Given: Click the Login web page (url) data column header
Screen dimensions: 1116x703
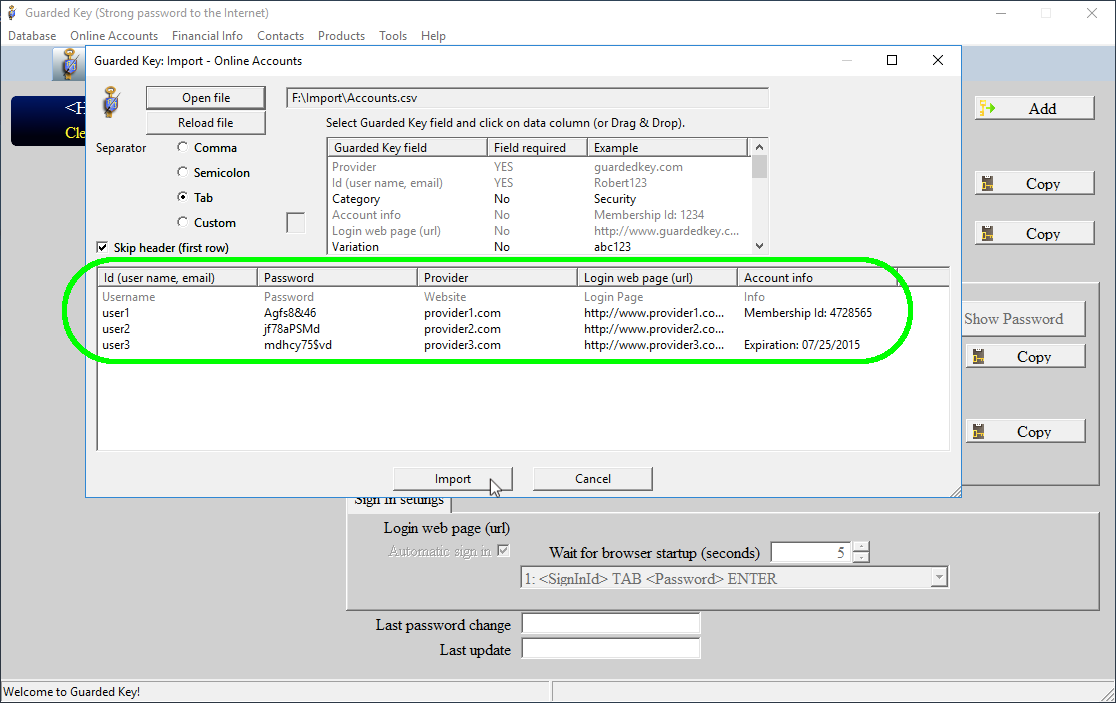Looking at the screenshot, I should [x=658, y=278].
